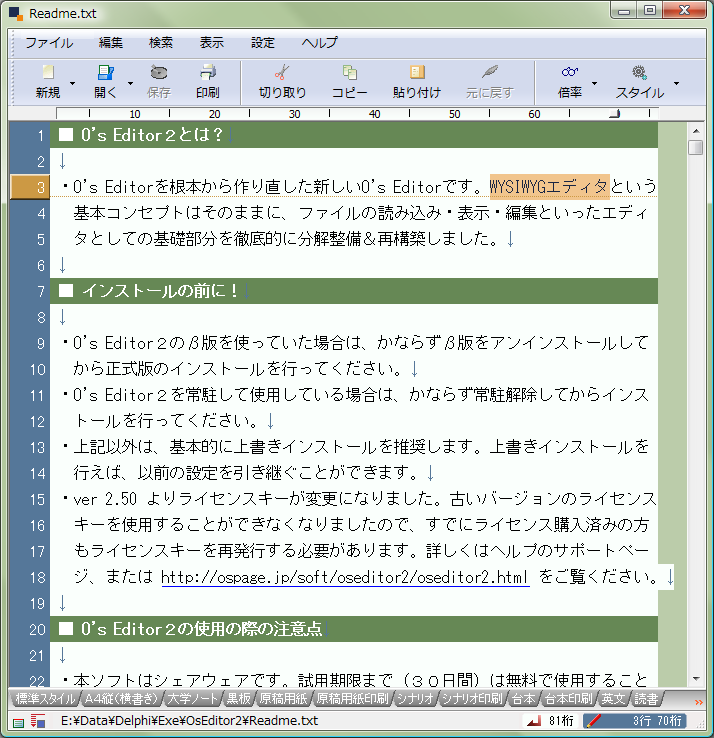This screenshot has width=714, height=738.
Task: Switch to the A4縦(横書き) tab
Action: point(121,699)
